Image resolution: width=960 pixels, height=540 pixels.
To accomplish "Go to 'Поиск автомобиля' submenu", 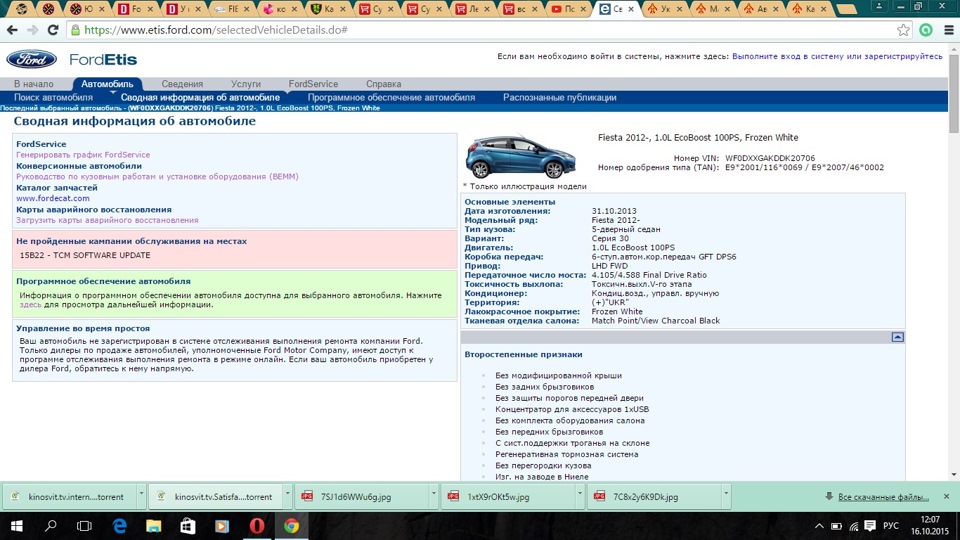I will point(53,97).
